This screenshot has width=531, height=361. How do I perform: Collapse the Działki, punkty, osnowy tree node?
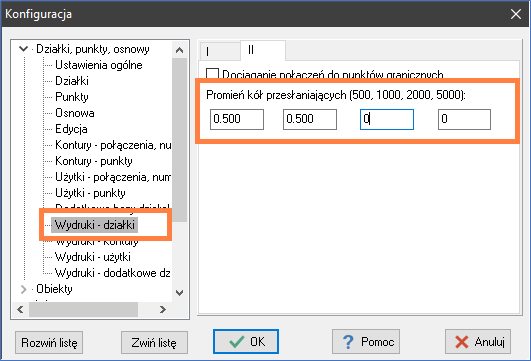(x=23, y=49)
